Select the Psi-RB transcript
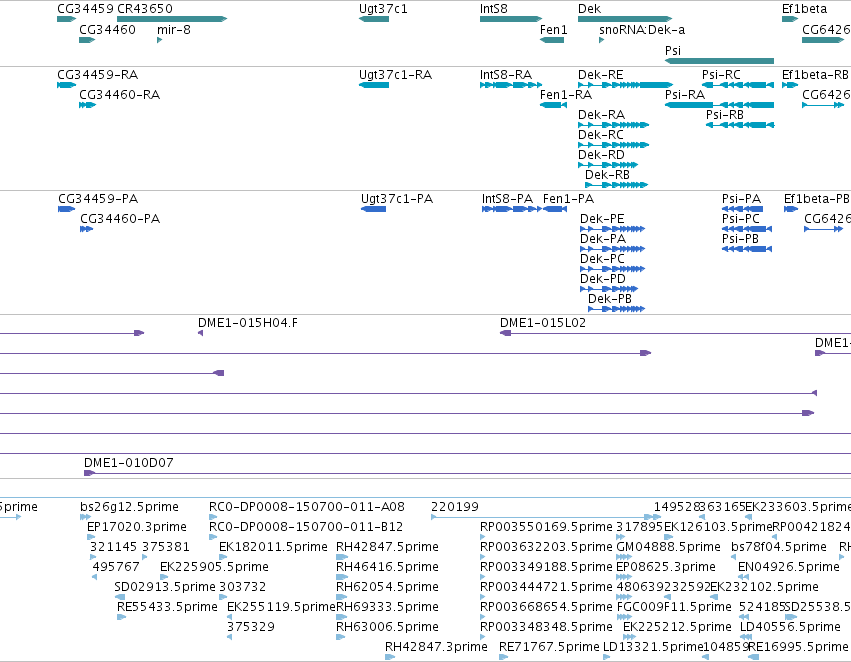 (x=740, y=125)
